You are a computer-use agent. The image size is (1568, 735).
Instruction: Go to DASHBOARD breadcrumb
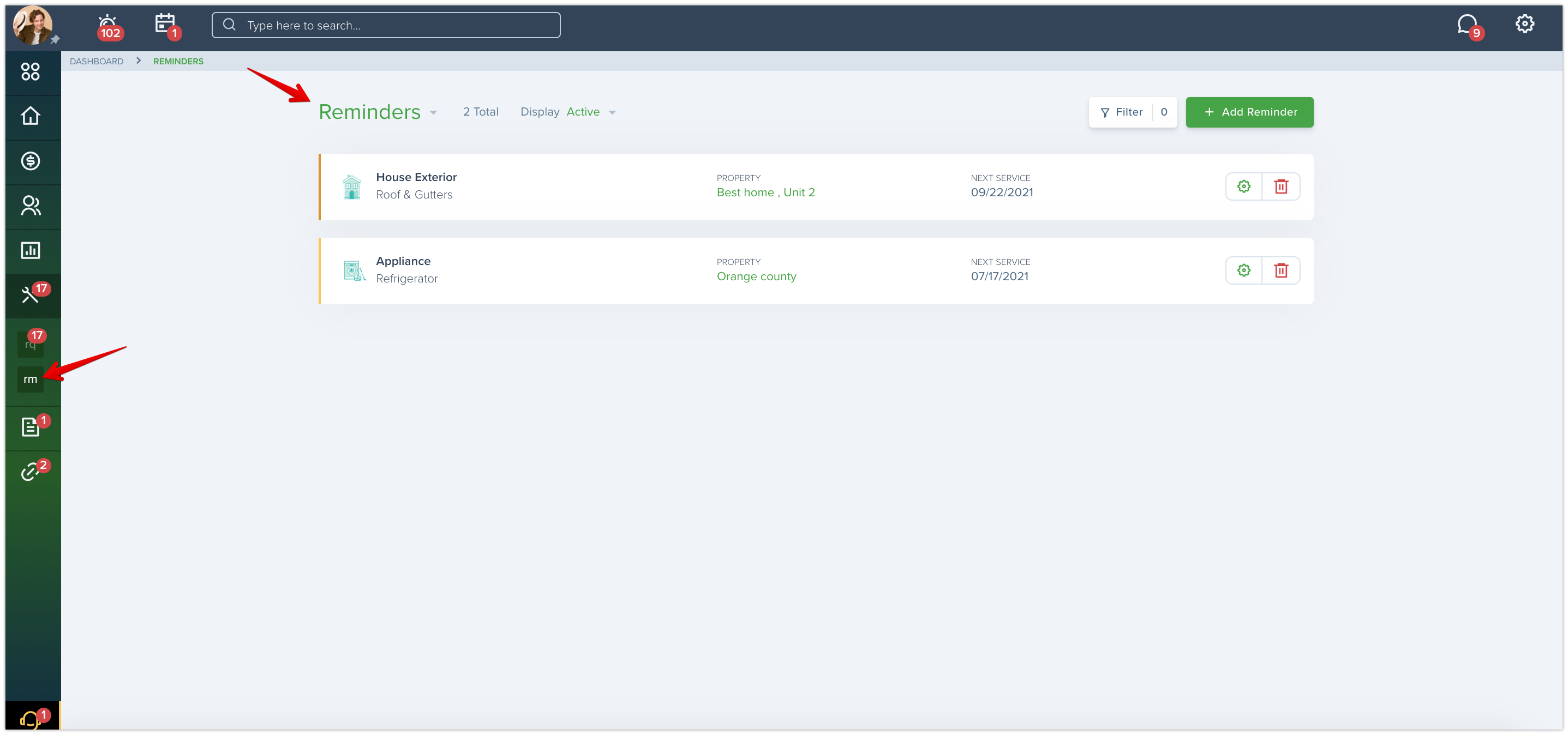(x=96, y=62)
